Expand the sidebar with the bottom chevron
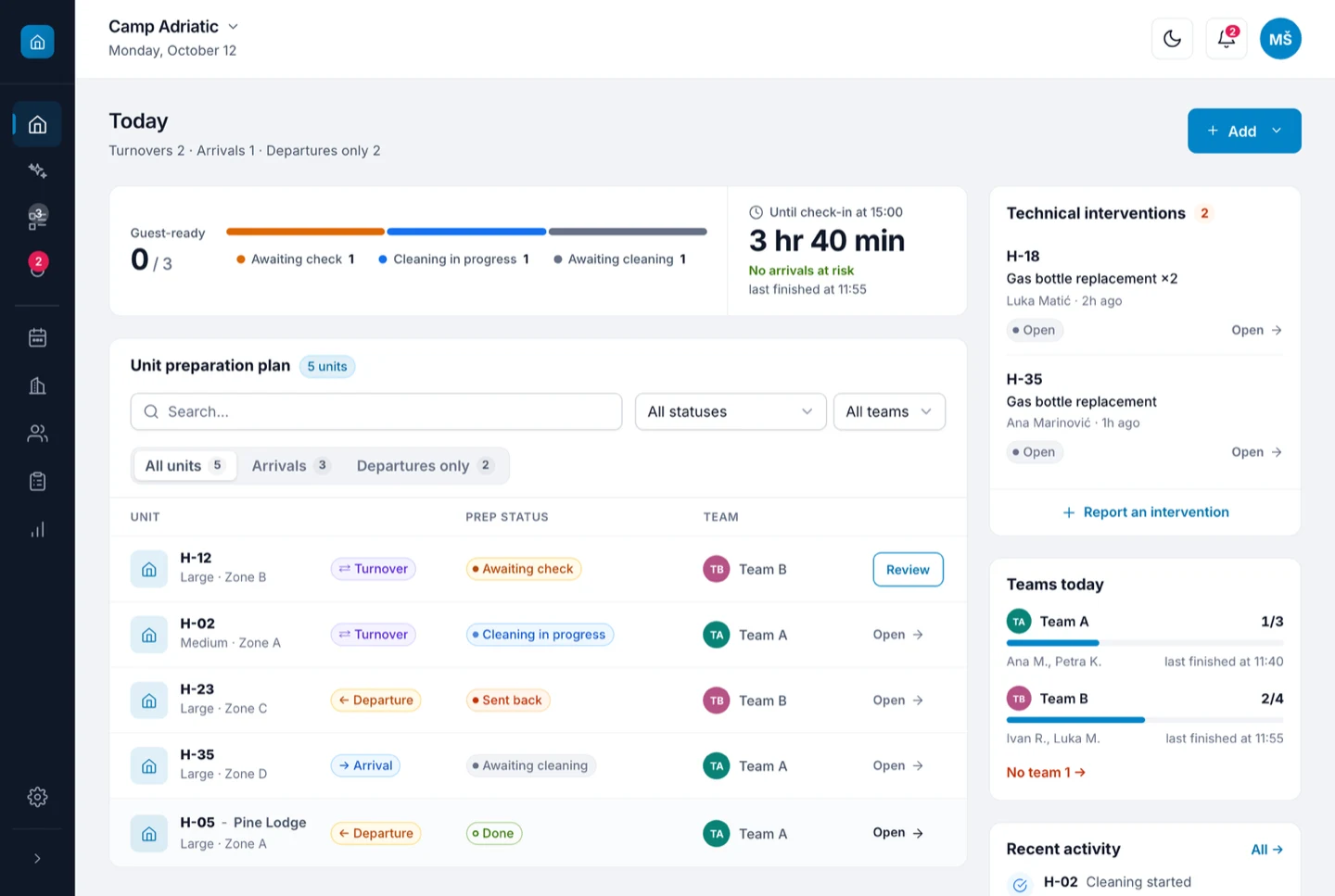The width and height of the screenshot is (1335, 896). [x=37, y=859]
